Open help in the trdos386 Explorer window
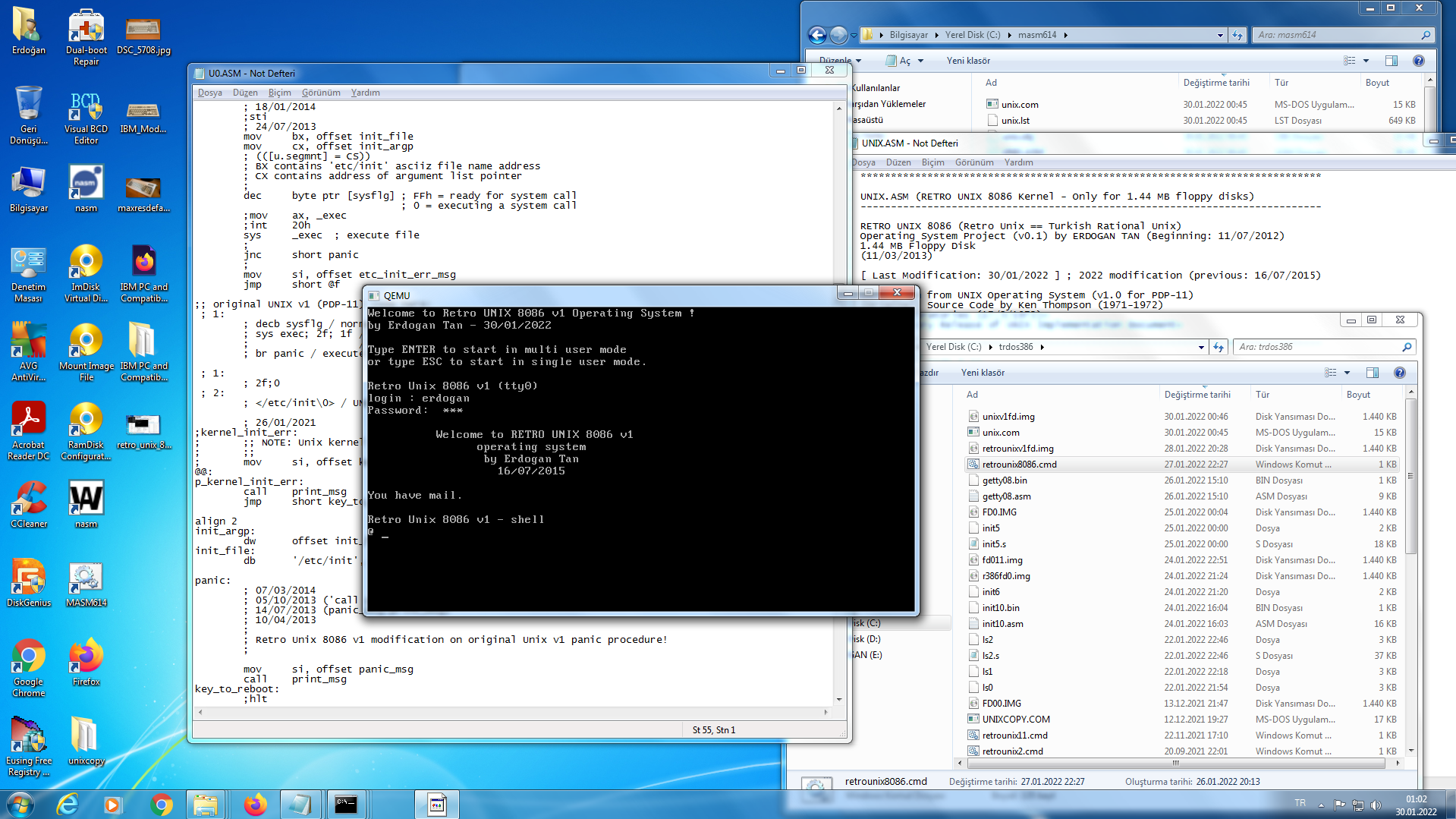The height and width of the screenshot is (819, 1456). 1400,373
